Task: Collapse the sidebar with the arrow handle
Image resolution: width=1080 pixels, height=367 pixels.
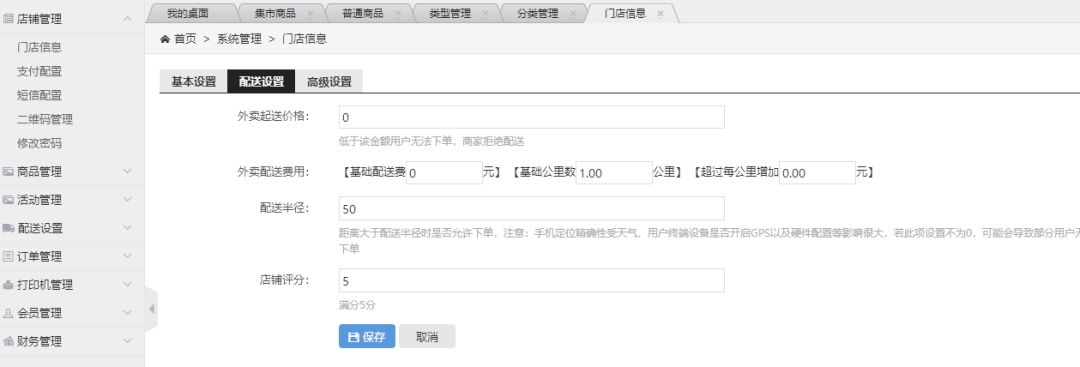Action: click(151, 309)
